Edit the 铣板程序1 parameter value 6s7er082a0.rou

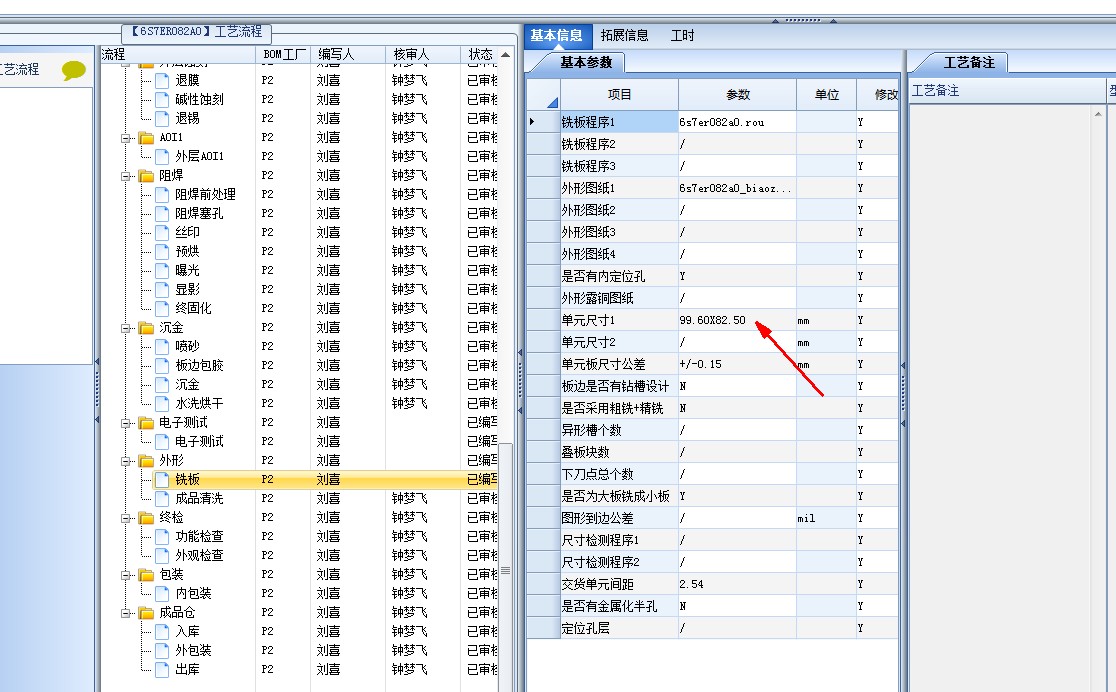[x=737, y=122]
